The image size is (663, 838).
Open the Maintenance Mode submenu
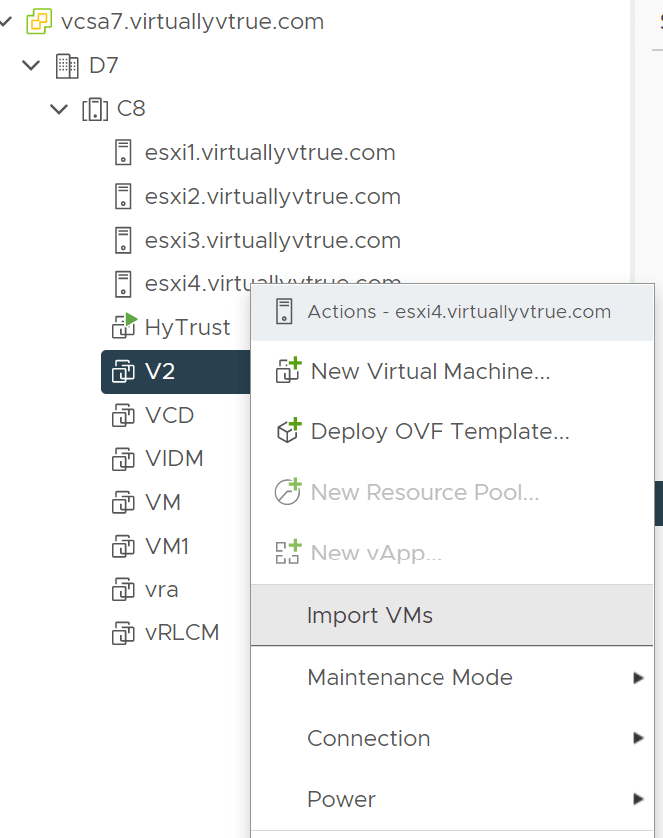click(410, 677)
